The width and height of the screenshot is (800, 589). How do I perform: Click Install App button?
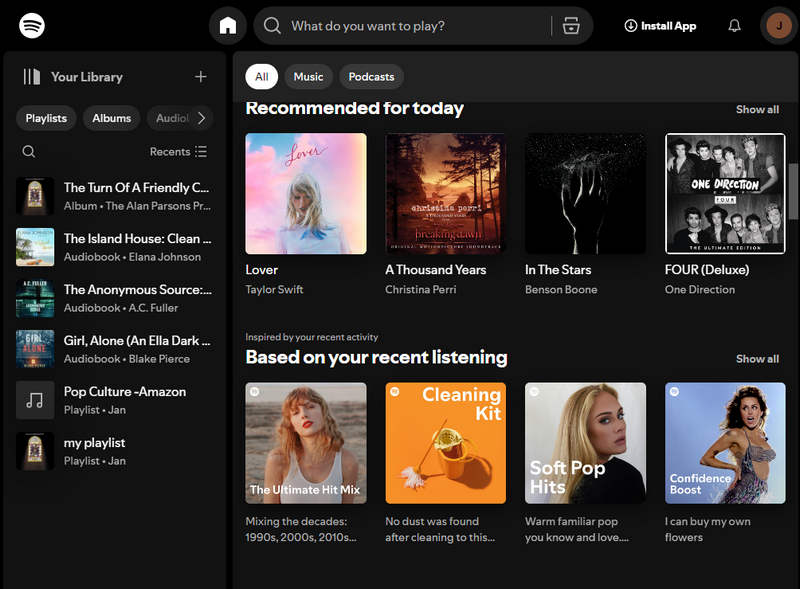[660, 26]
